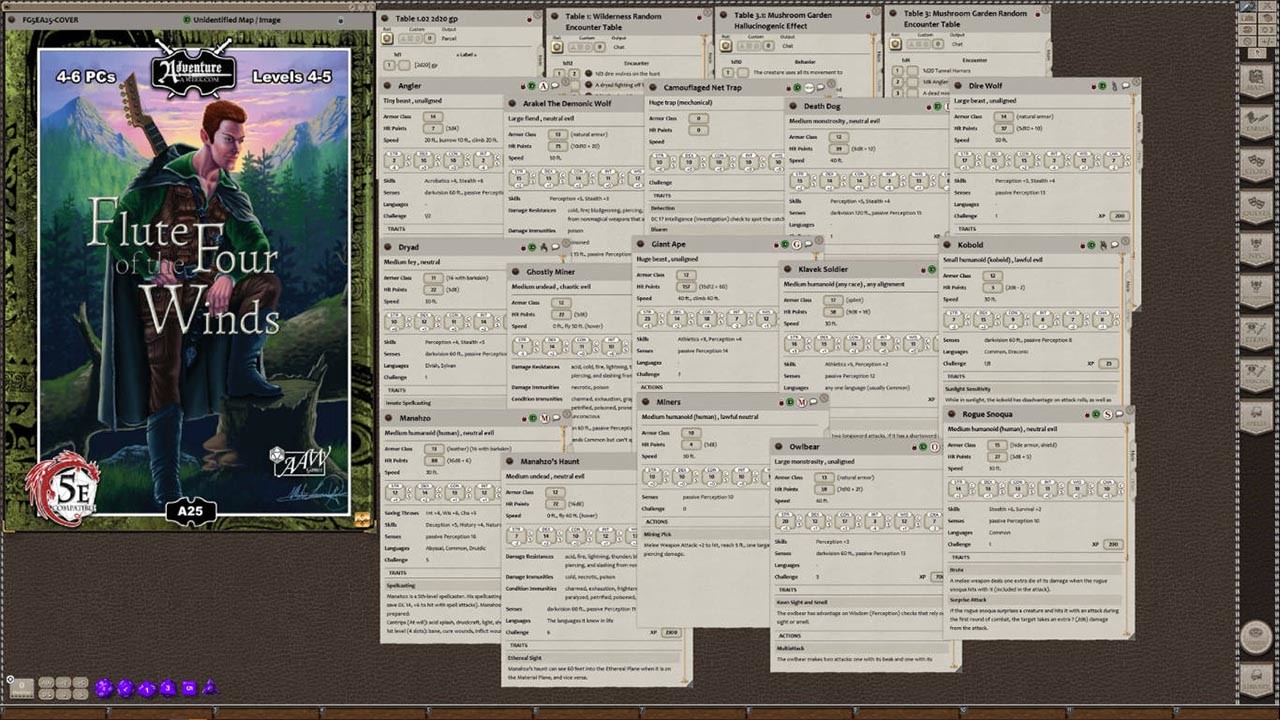This screenshot has height=720, width=1280.
Task: Pick the purple d4 pyramid die
Action: pyautogui.click(x=210, y=688)
